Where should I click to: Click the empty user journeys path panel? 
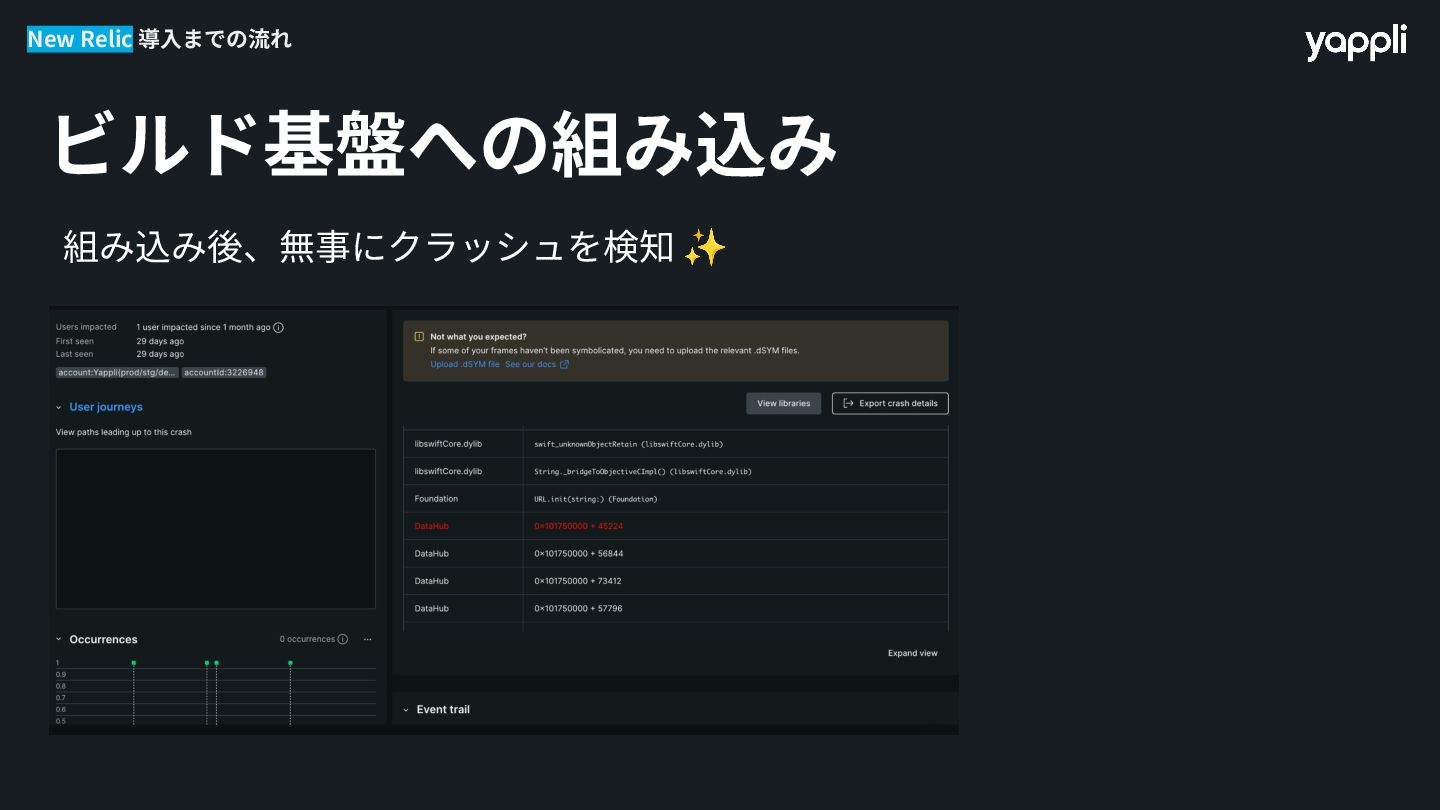pyautogui.click(x=216, y=529)
